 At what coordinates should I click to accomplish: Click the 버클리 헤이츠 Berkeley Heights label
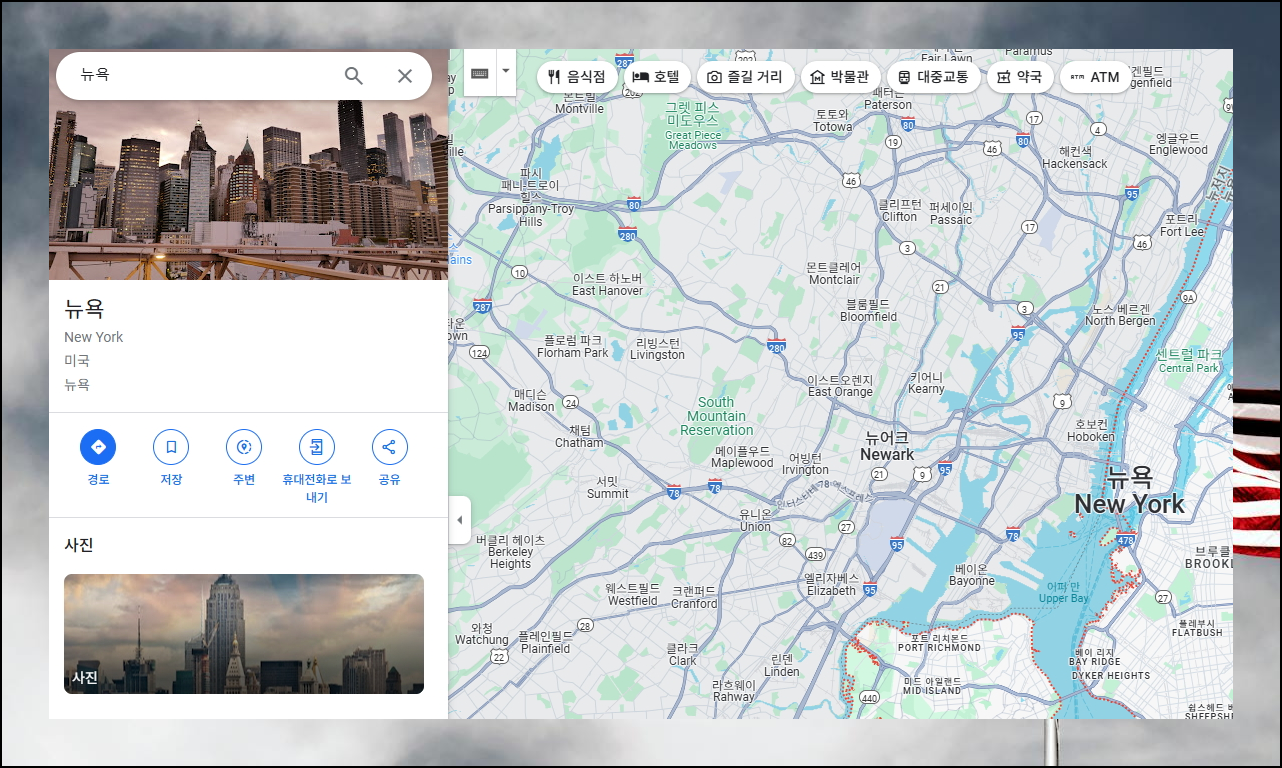(x=511, y=552)
